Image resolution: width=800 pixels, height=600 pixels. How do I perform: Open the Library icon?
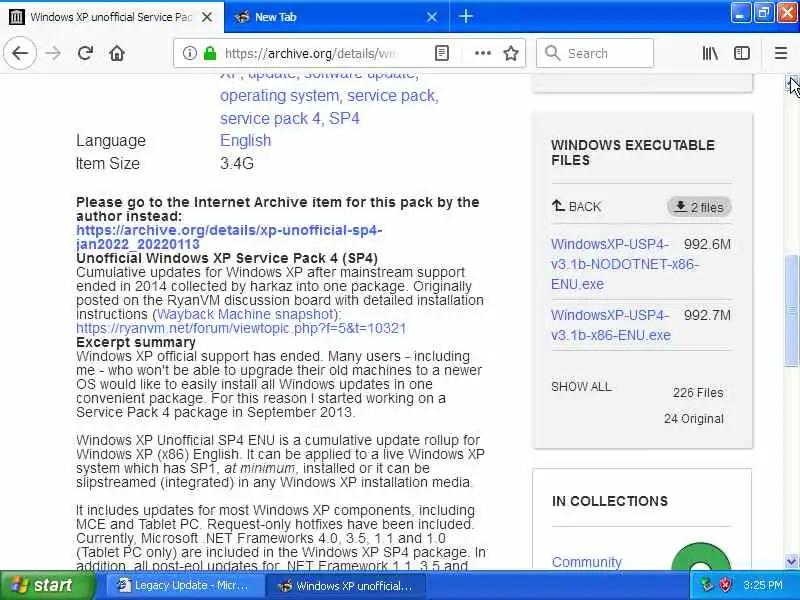(710, 53)
